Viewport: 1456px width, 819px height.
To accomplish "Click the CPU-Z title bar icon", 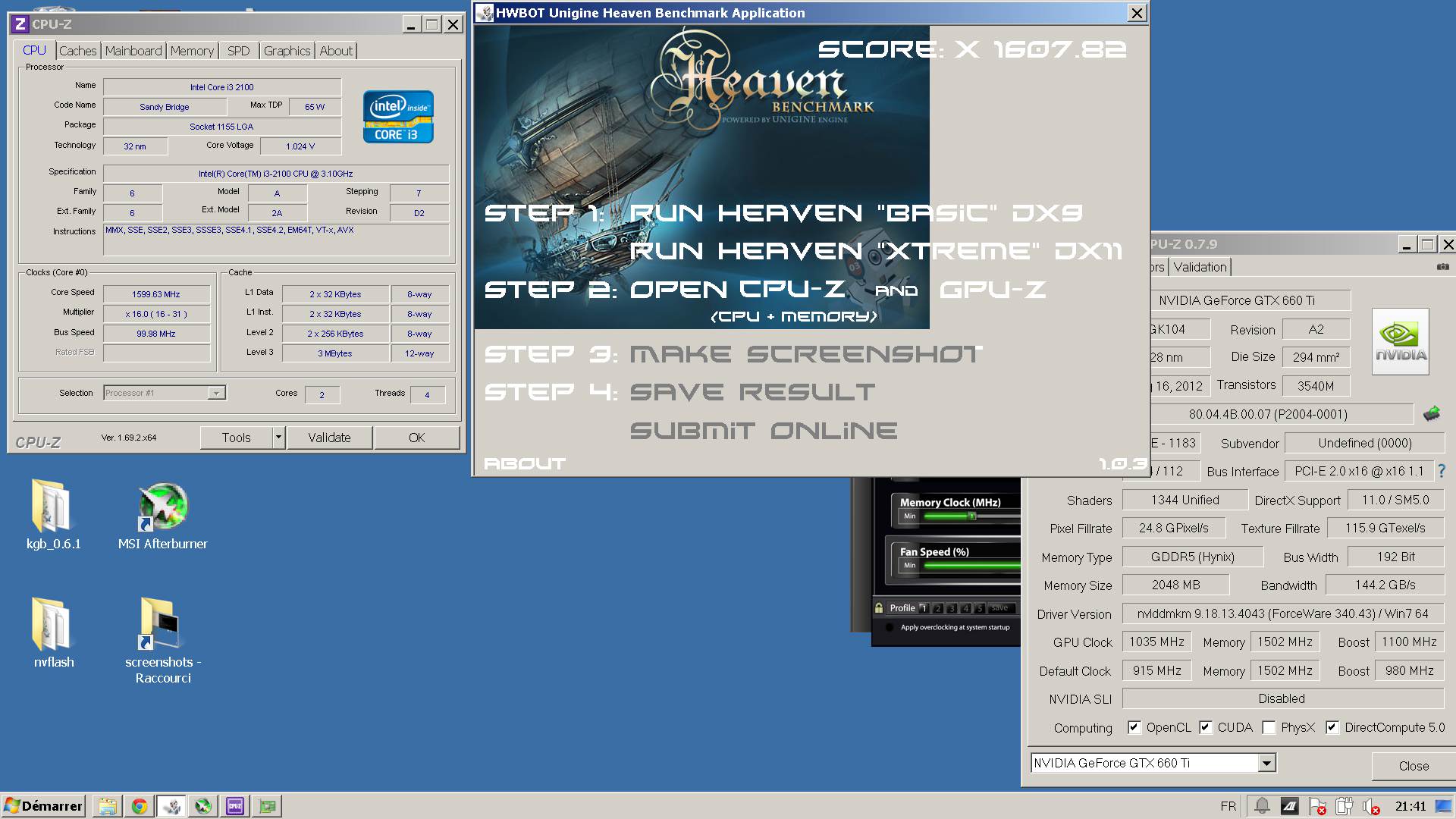I will coord(20,24).
